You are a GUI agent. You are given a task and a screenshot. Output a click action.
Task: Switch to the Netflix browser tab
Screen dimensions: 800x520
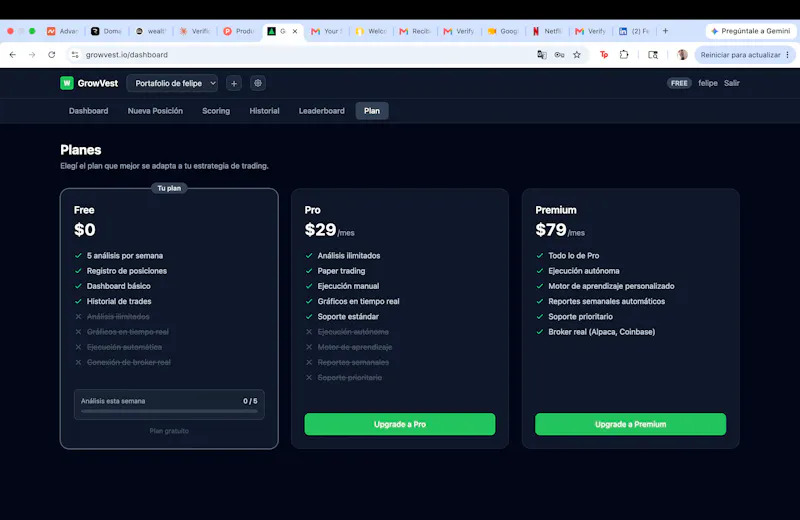547,31
